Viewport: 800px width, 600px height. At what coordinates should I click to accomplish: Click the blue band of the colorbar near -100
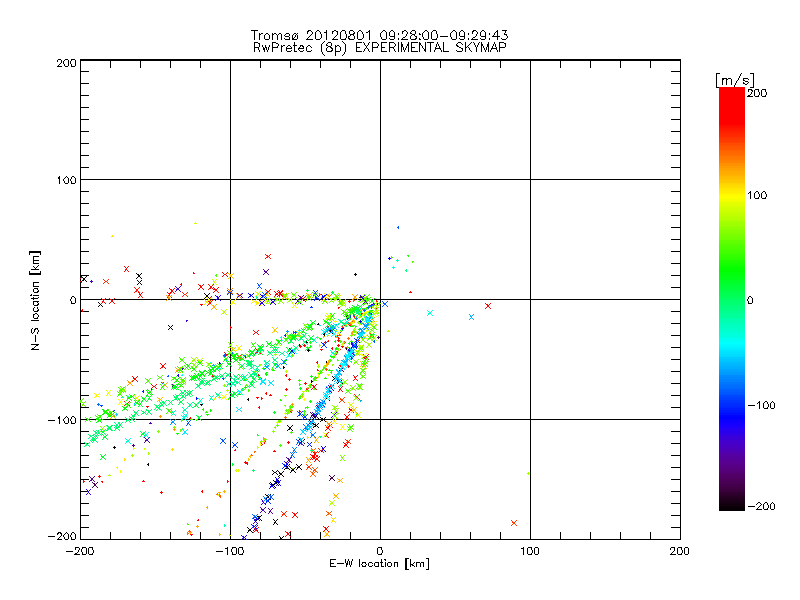tap(732, 405)
